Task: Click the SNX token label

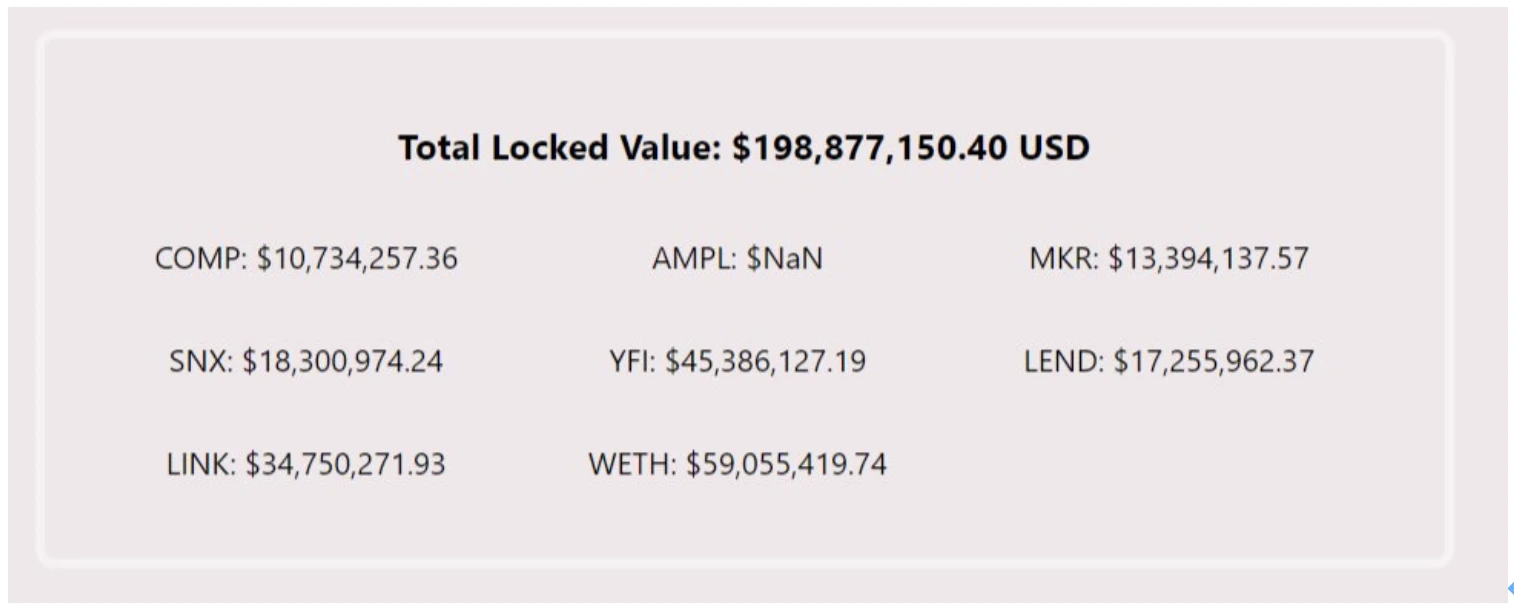Action: pos(201,361)
